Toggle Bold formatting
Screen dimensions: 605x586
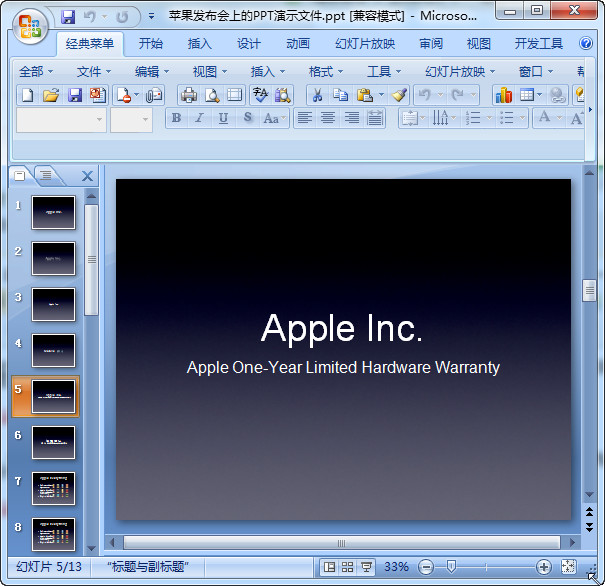[x=176, y=118]
